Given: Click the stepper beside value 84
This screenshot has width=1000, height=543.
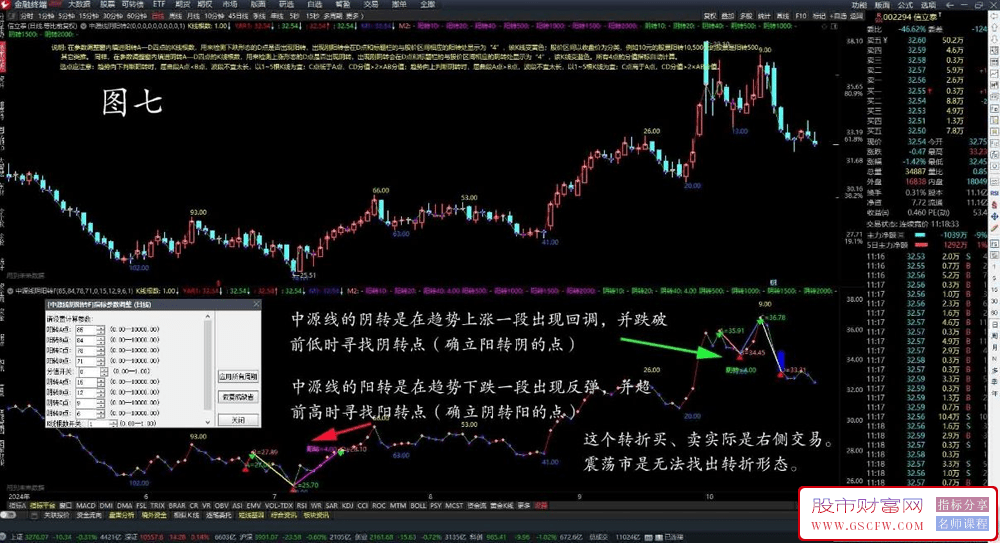Looking at the screenshot, I should 101,340.
